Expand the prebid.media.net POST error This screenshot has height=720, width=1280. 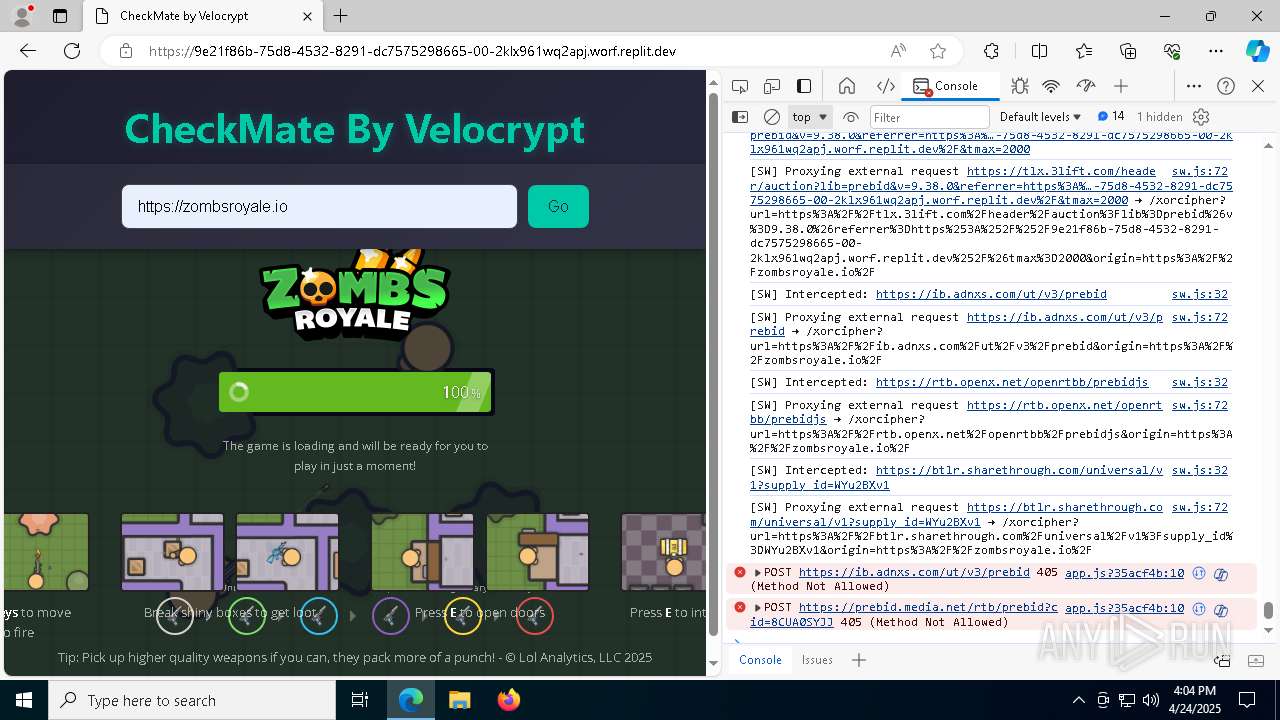(x=758, y=608)
